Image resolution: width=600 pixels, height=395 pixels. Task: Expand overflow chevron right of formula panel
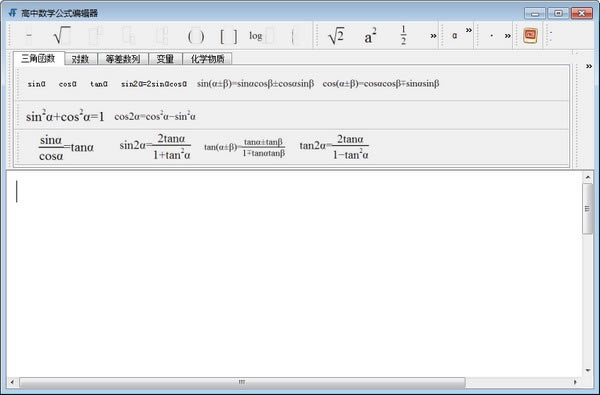click(589, 66)
